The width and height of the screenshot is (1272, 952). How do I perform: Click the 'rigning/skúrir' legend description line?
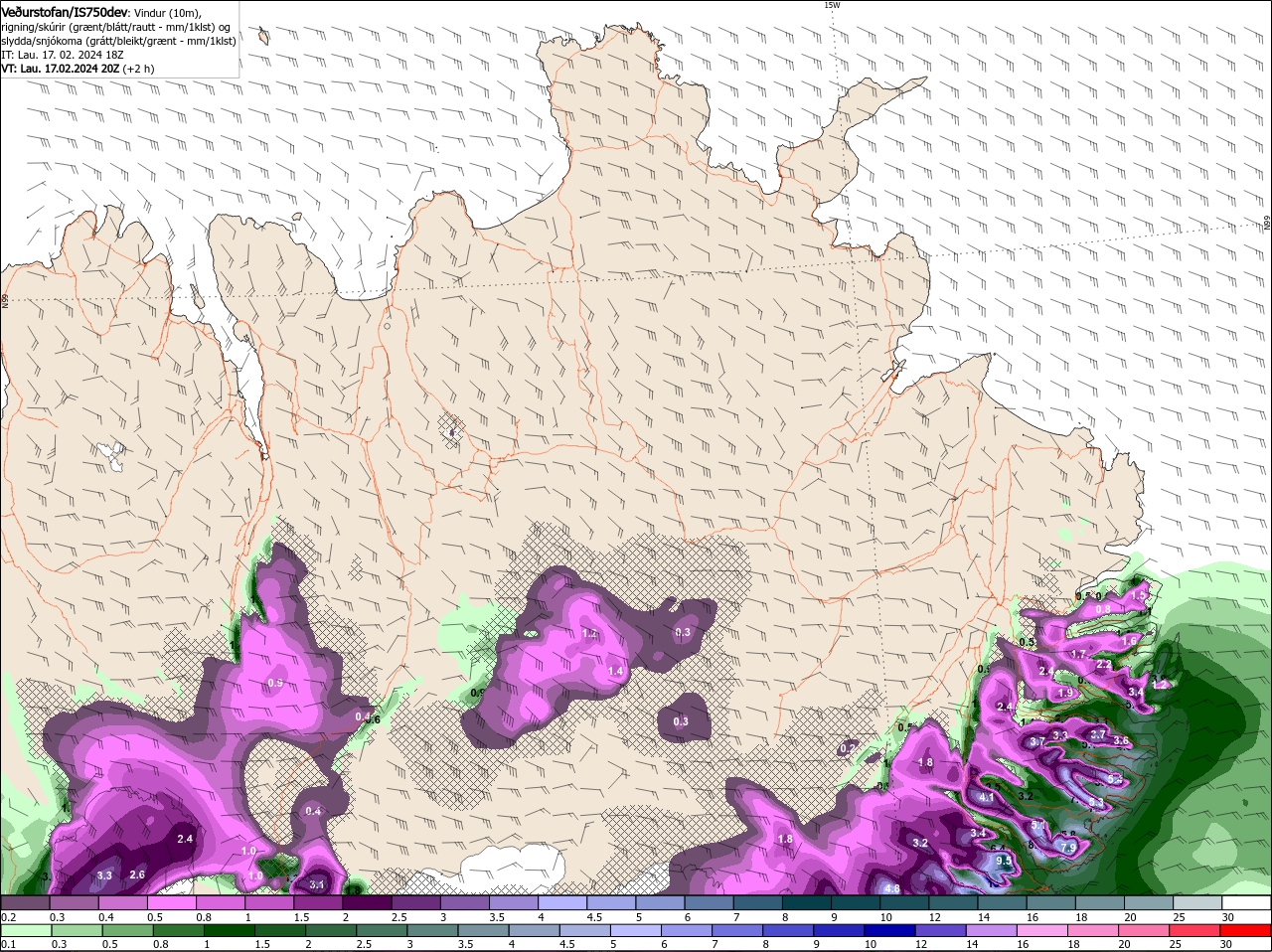115,26
